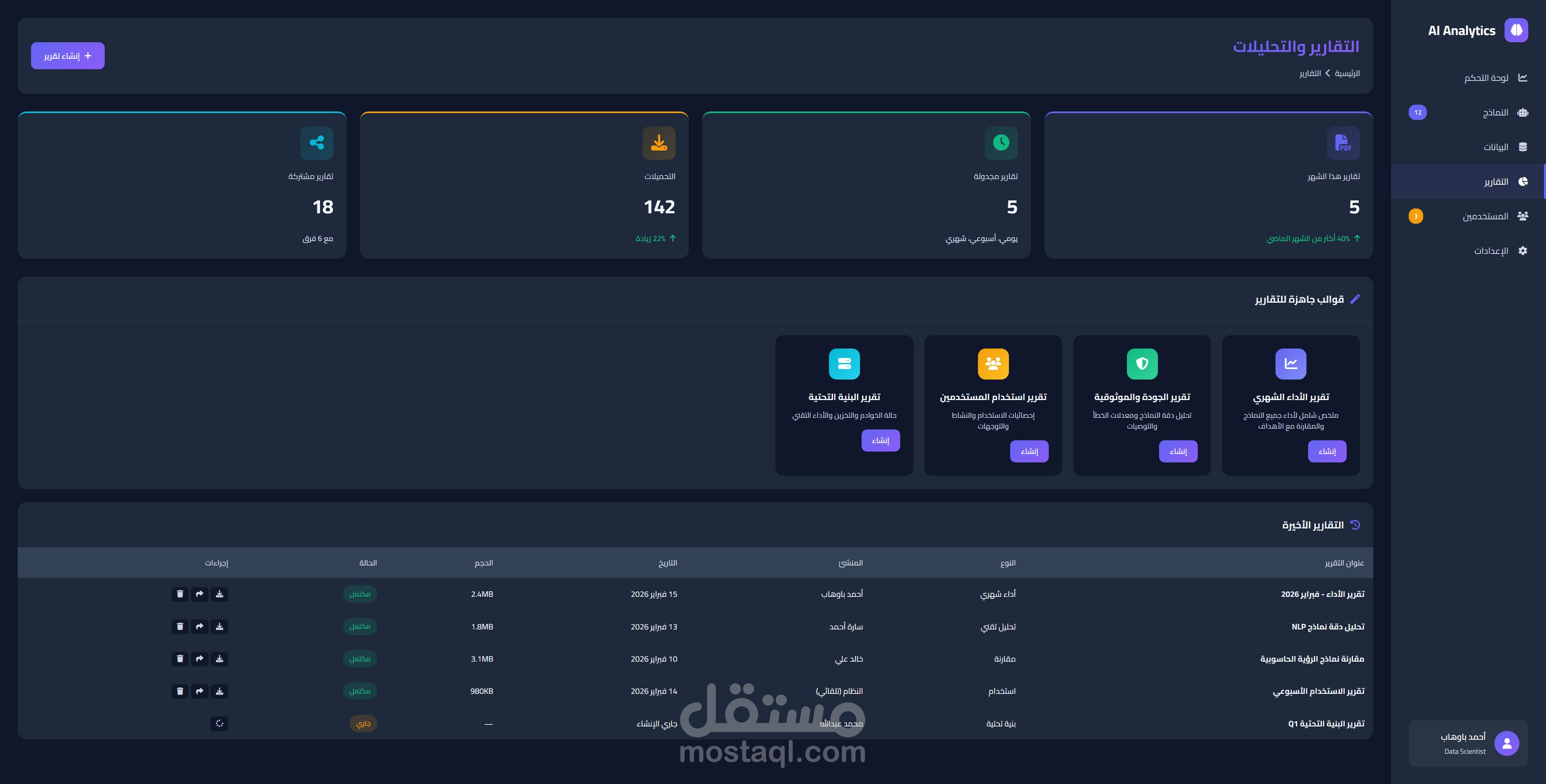1546x784 pixels.
Task: Click الرئيسية breadcrumb link
Action: pyautogui.click(x=1348, y=73)
